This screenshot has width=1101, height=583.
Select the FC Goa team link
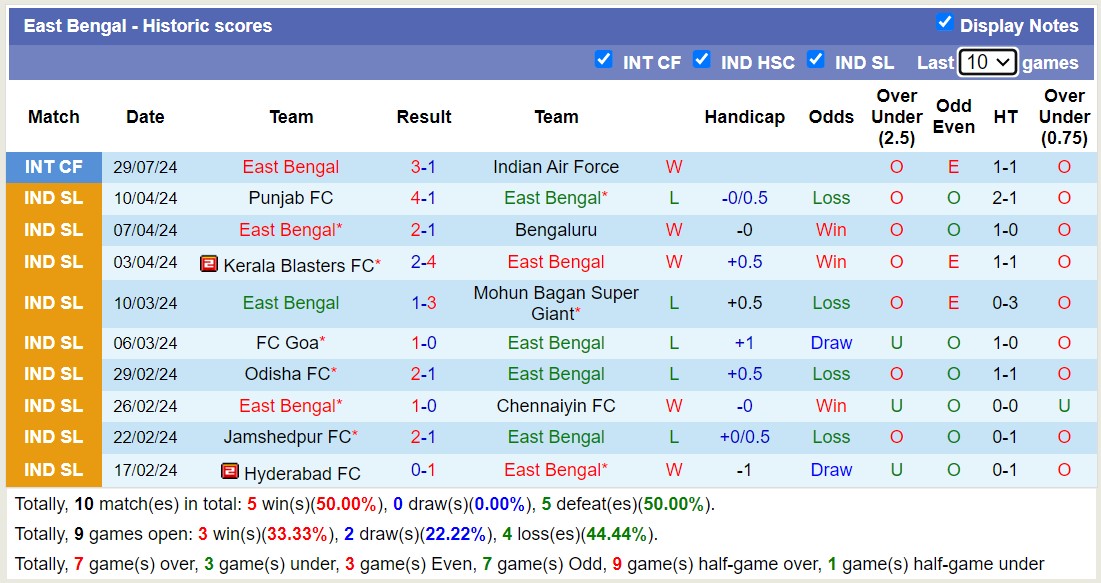(x=288, y=342)
